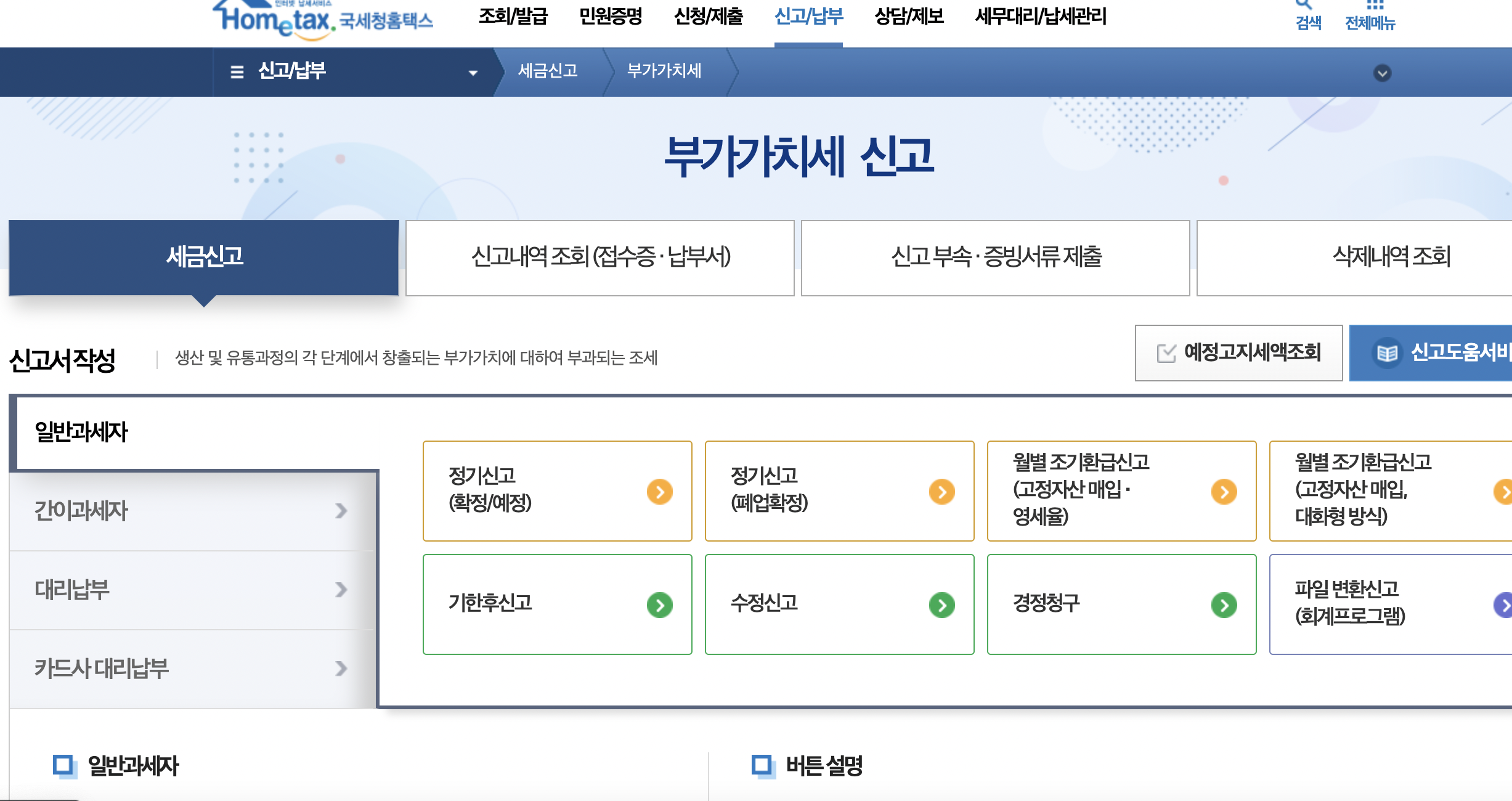The image size is (1512, 801).
Task: Click green arrow on 수정신고
Action: point(941,605)
